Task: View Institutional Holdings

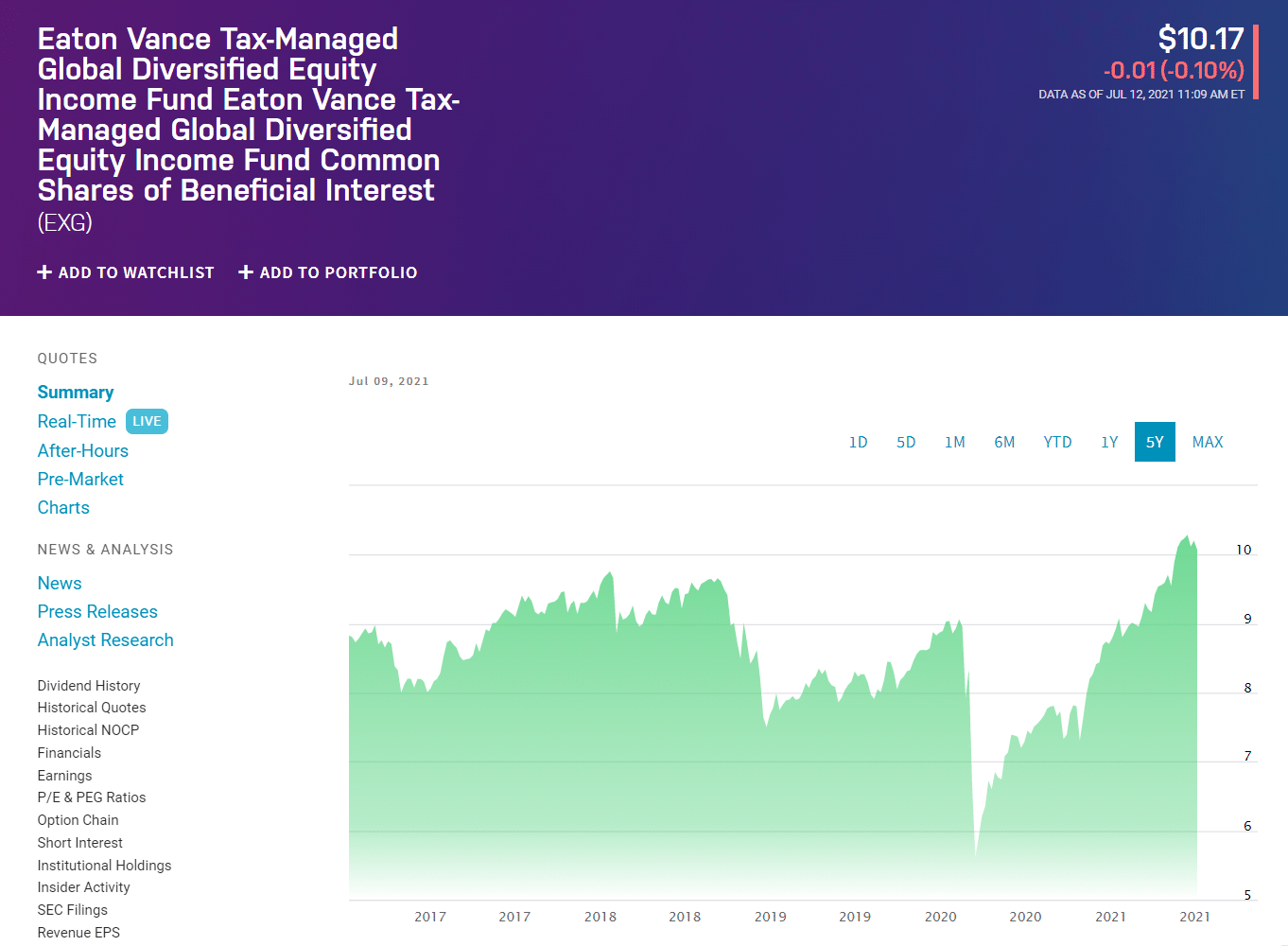Action: (x=104, y=866)
